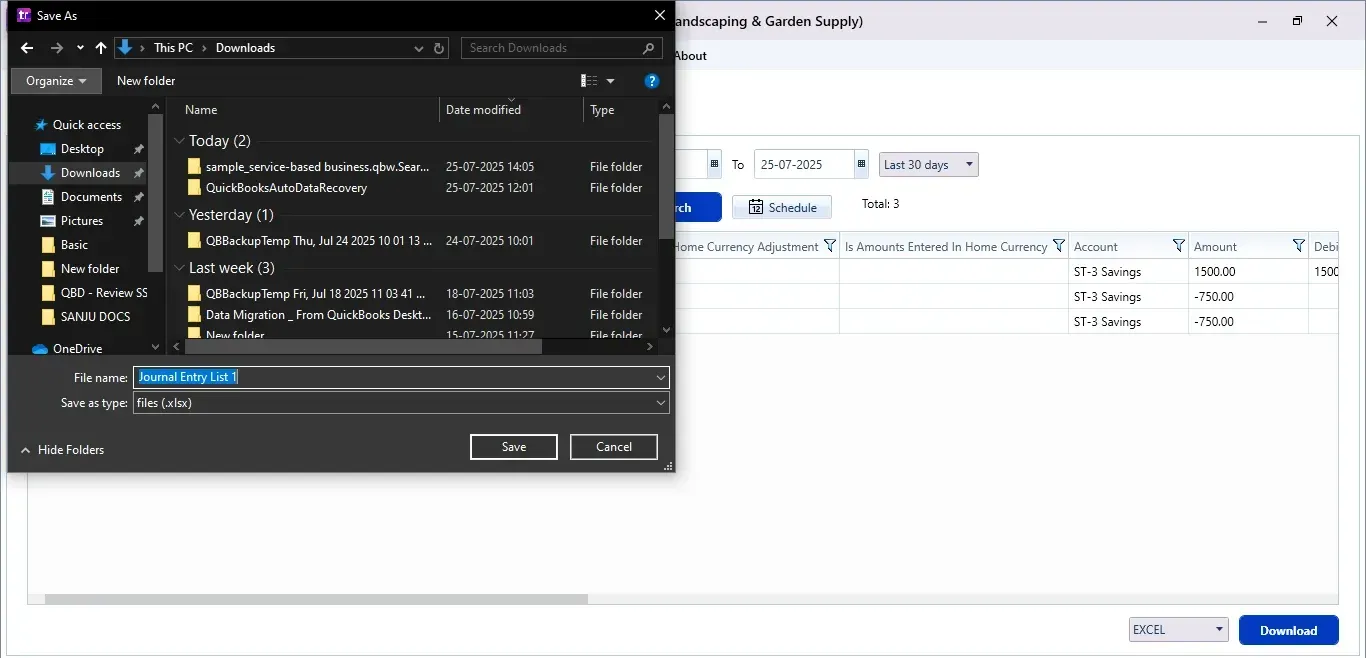Open the To date calendar picker icon
This screenshot has width=1366, height=658.
click(x=861, y=164)
